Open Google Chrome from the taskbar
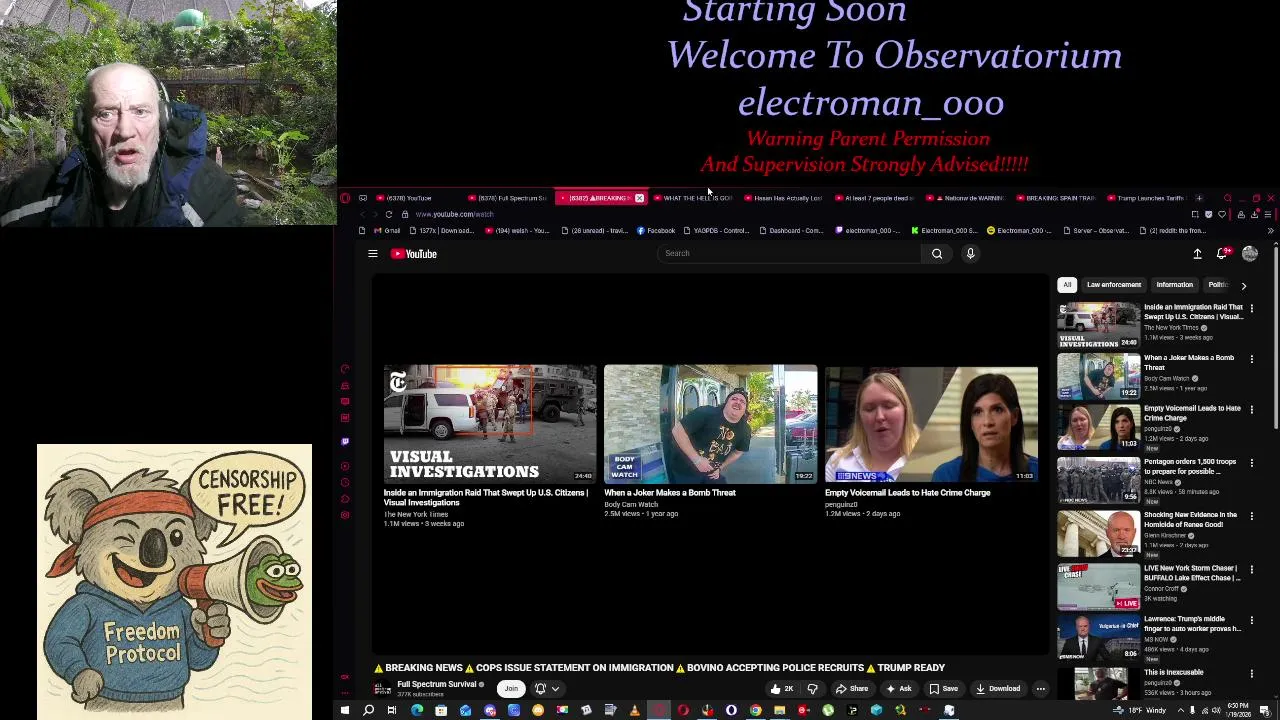 click(755, 711)
